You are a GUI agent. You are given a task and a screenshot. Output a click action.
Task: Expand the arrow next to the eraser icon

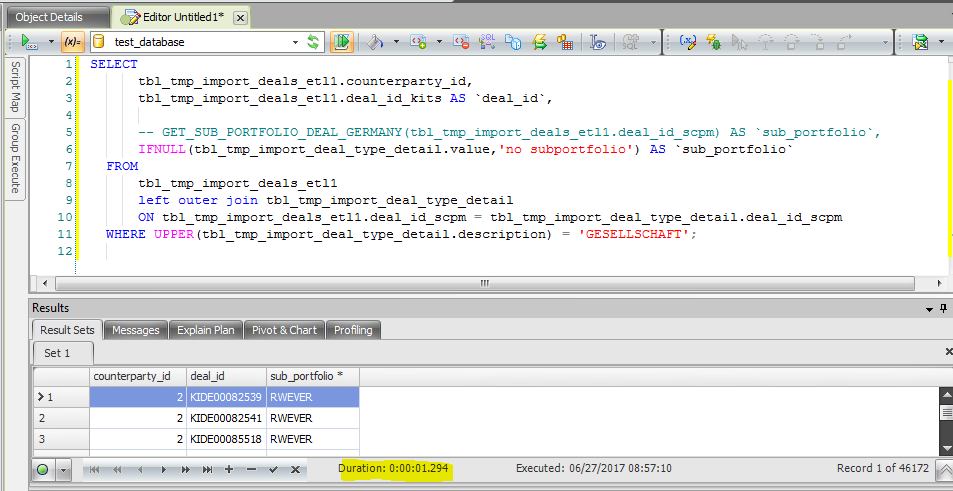[x=395, y=42]
